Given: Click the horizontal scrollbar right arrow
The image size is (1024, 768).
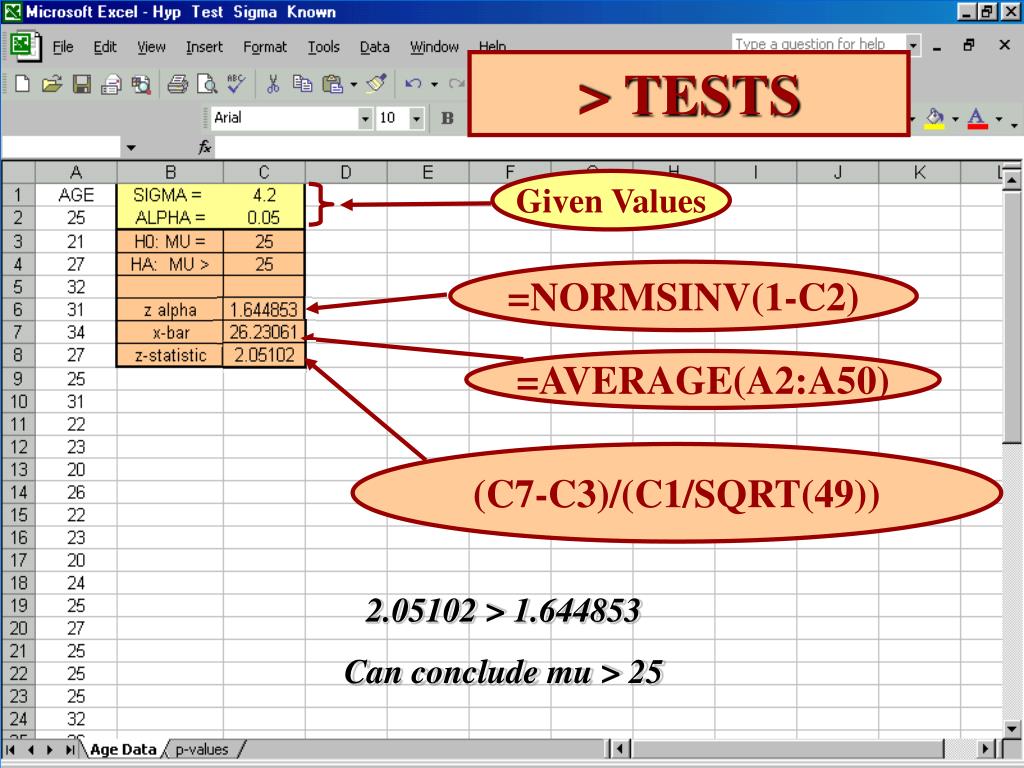Looking at the screenshot, I should pyautogui.click(x=985, y=748).
